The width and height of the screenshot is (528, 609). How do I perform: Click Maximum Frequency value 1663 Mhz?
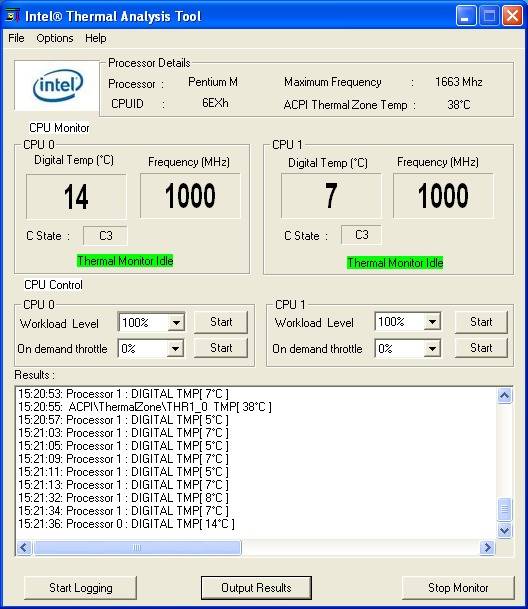coord(458,82)
